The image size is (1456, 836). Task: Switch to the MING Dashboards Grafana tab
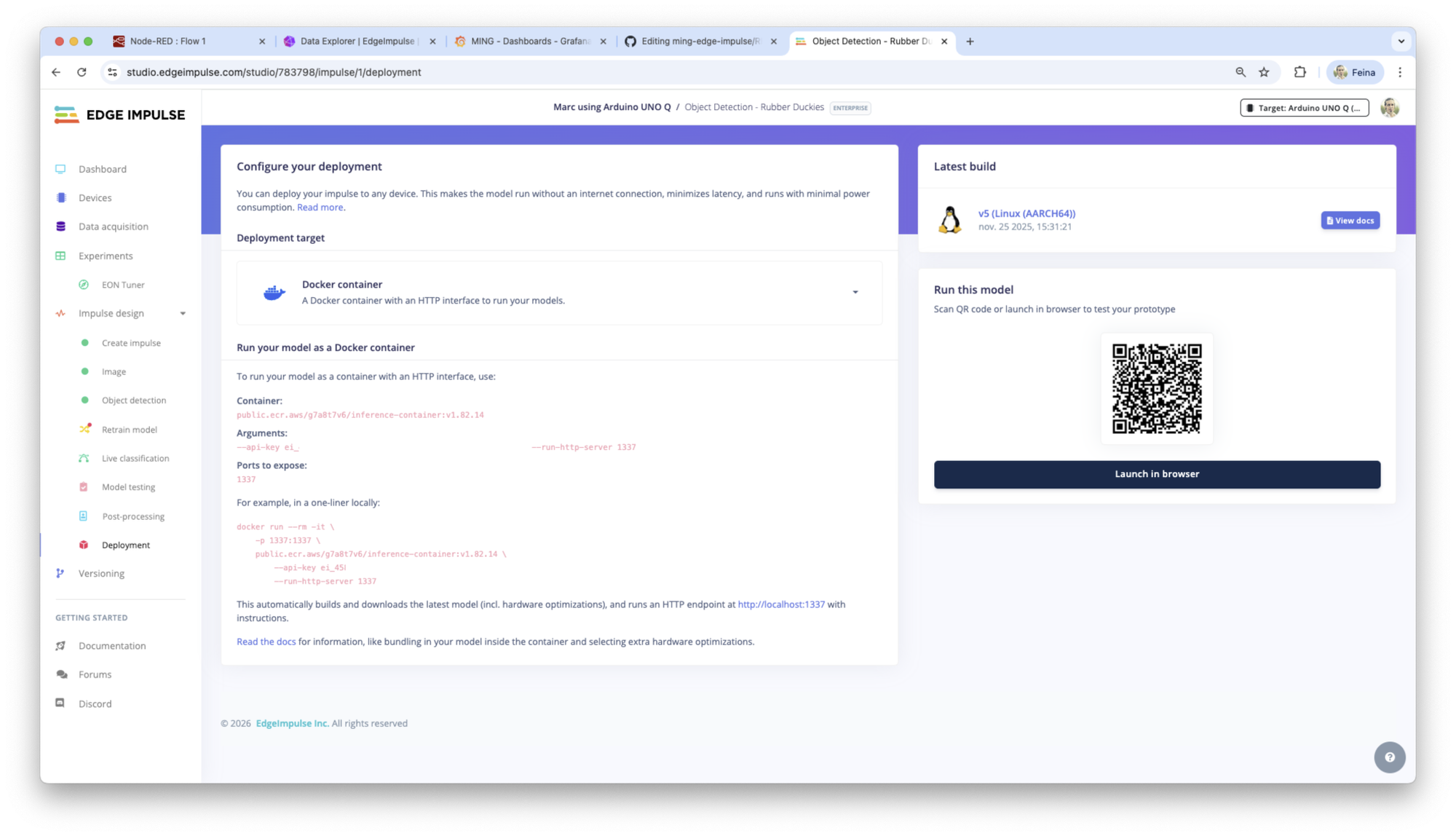[529, 42]
